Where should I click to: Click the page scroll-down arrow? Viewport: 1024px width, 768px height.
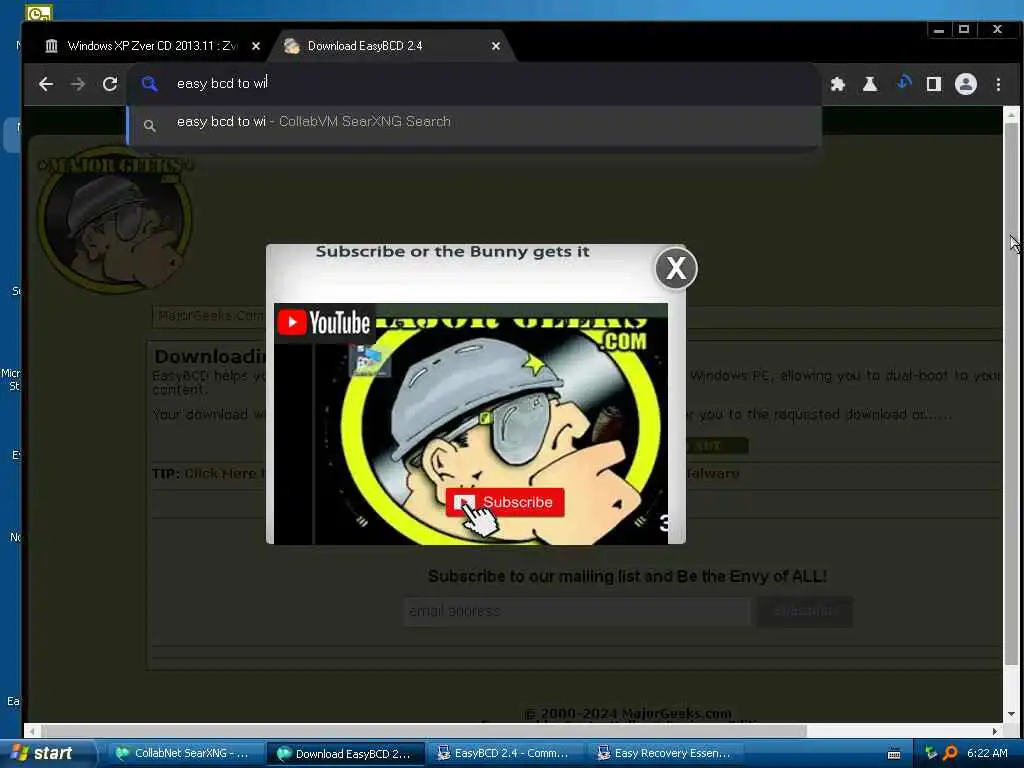pos(1011,714)
